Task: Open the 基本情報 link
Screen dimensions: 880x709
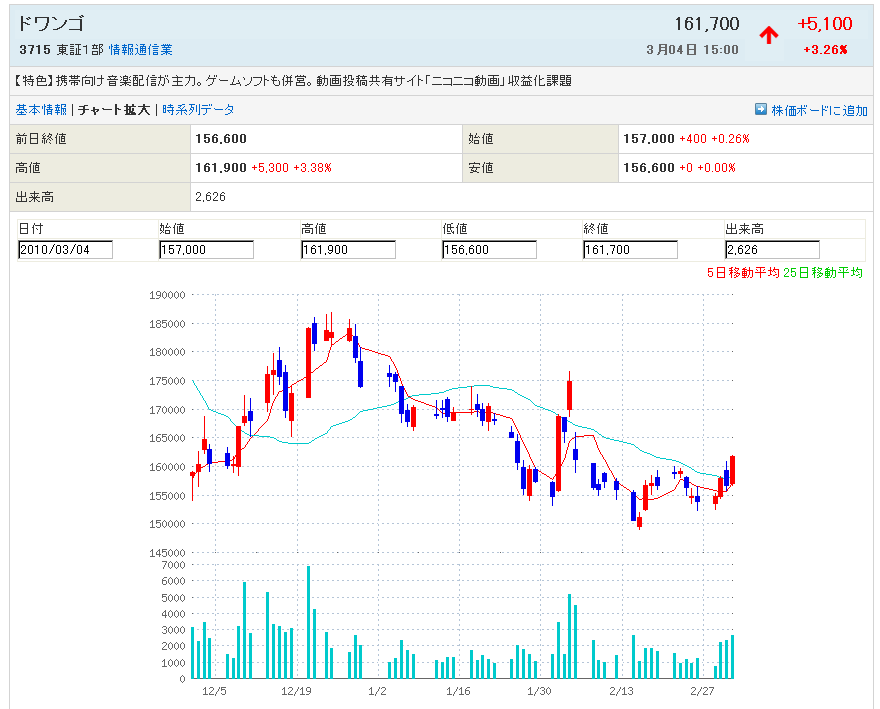Action: [x=41, y=110]
